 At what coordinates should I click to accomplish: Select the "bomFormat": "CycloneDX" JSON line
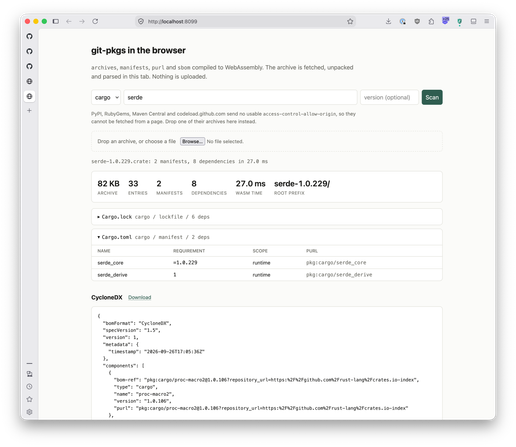click(x=137, y=323)
